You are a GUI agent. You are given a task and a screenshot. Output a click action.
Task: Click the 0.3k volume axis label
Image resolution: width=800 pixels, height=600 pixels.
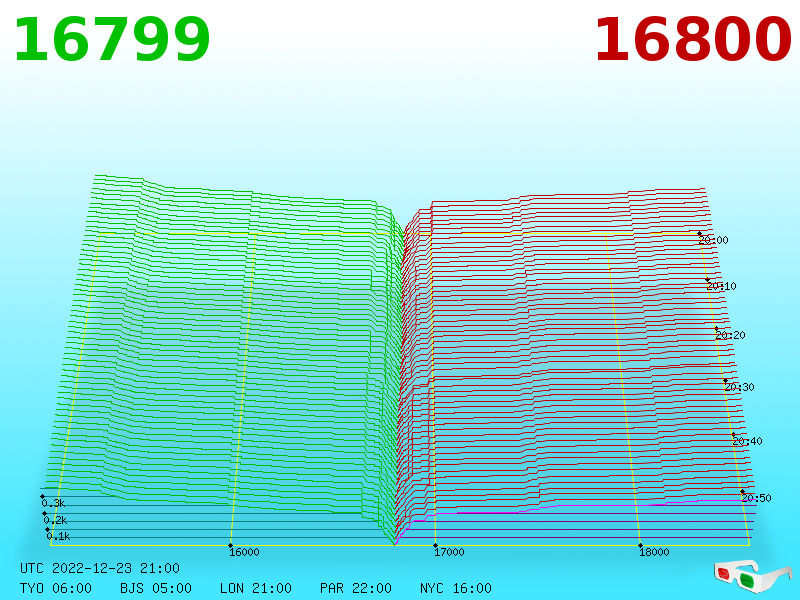pyautogui.click(x=53, y=503)
